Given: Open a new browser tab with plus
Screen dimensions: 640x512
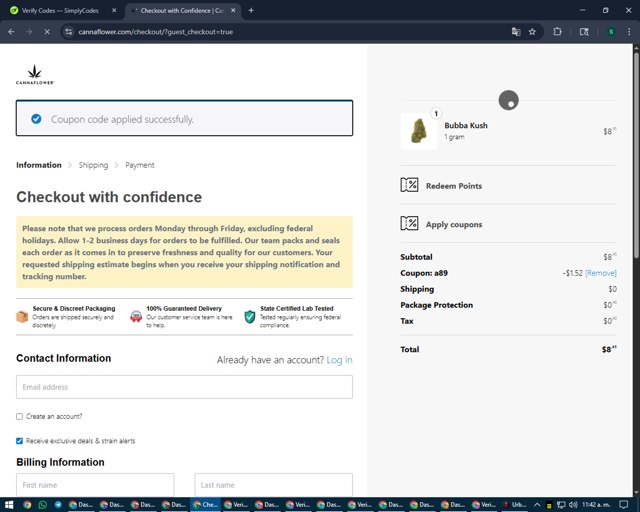Looking at the screenshot, I should (251, 10).
